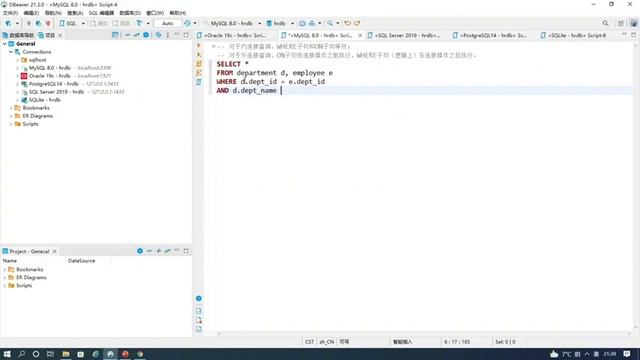Click the Database Navigator settings gear

click(x=146, y=35)
